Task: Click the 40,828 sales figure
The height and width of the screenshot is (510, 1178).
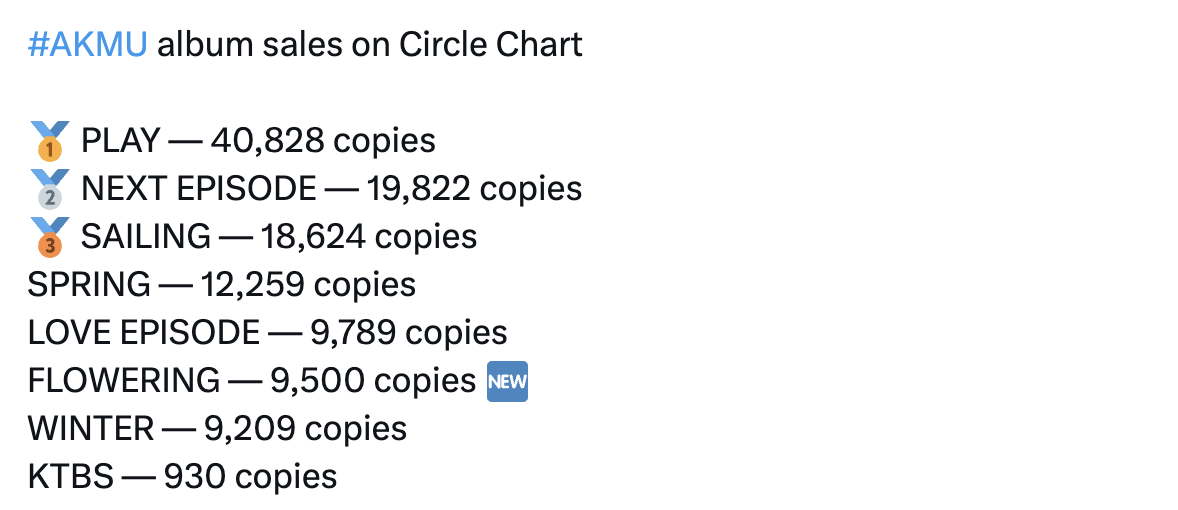Action: 267,141
